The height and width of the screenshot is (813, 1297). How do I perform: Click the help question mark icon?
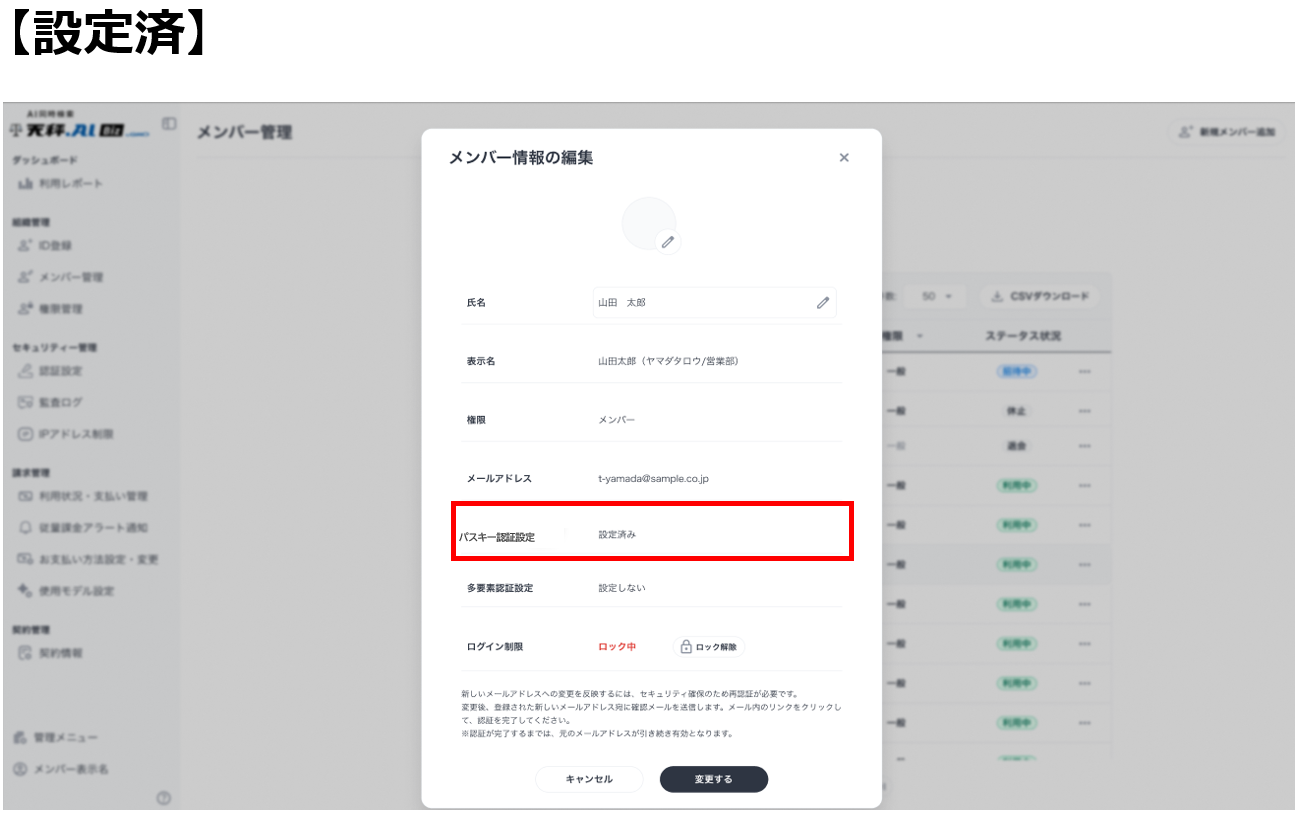click(164, 797)
